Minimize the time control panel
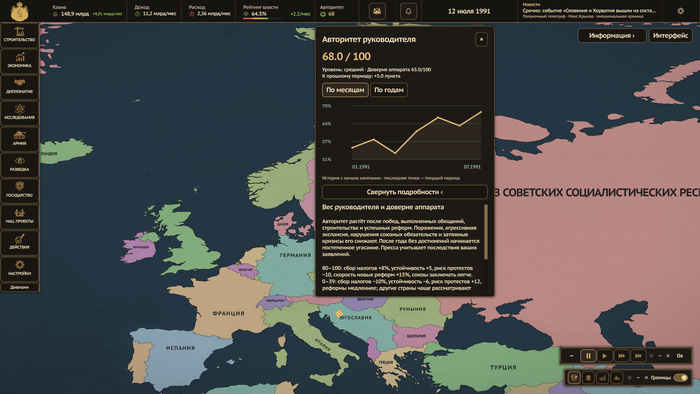The height and width of the screenshot is (394, 700). tap(659, 356)
